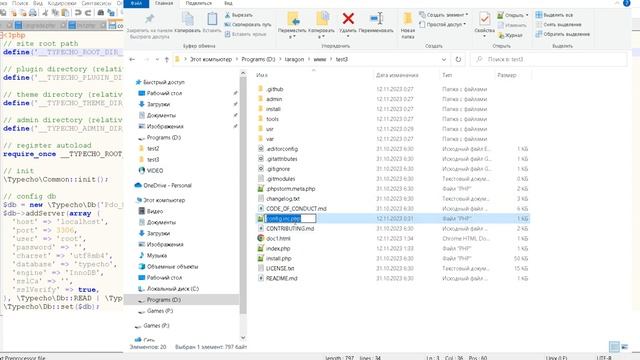Click the Cut scissors button

[x=238, y=15]
